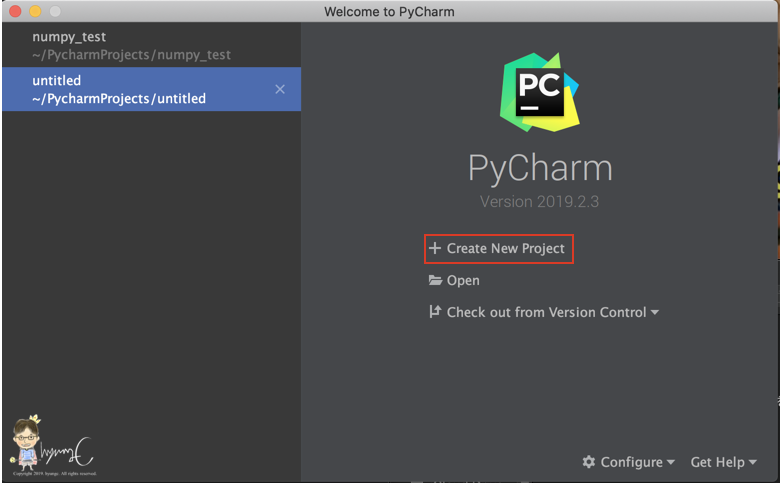The height and width of the screenshot is (483, 780).
Task: Click the large PyCharm title text
Action: tap(540, 169)
